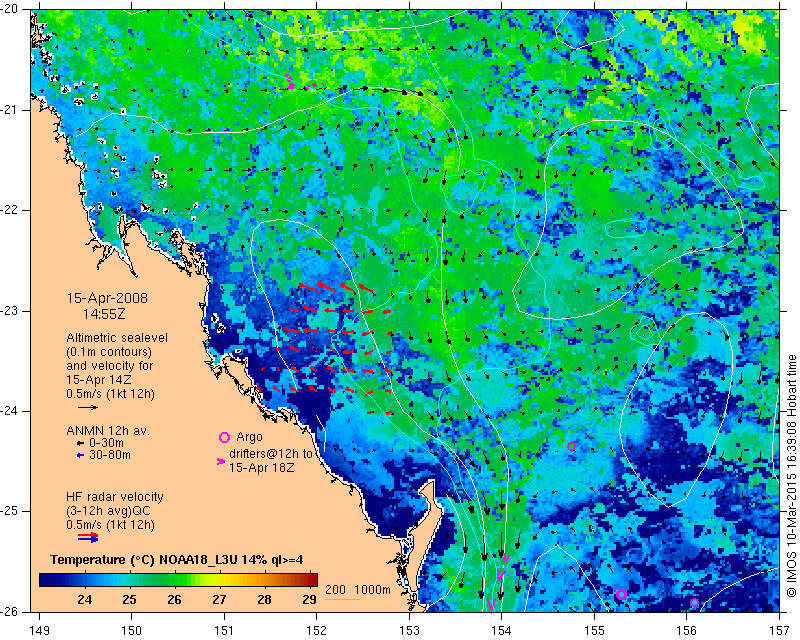
Task: Click the 'Argo' legend label
Action: [x=249, y=437]
